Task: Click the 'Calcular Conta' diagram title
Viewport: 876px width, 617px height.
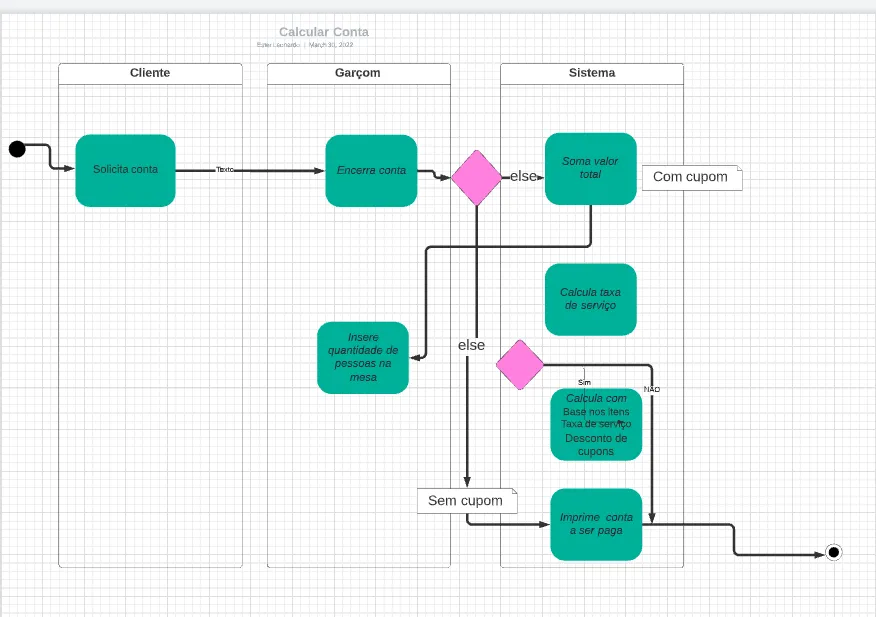Action: coord(323,32)
